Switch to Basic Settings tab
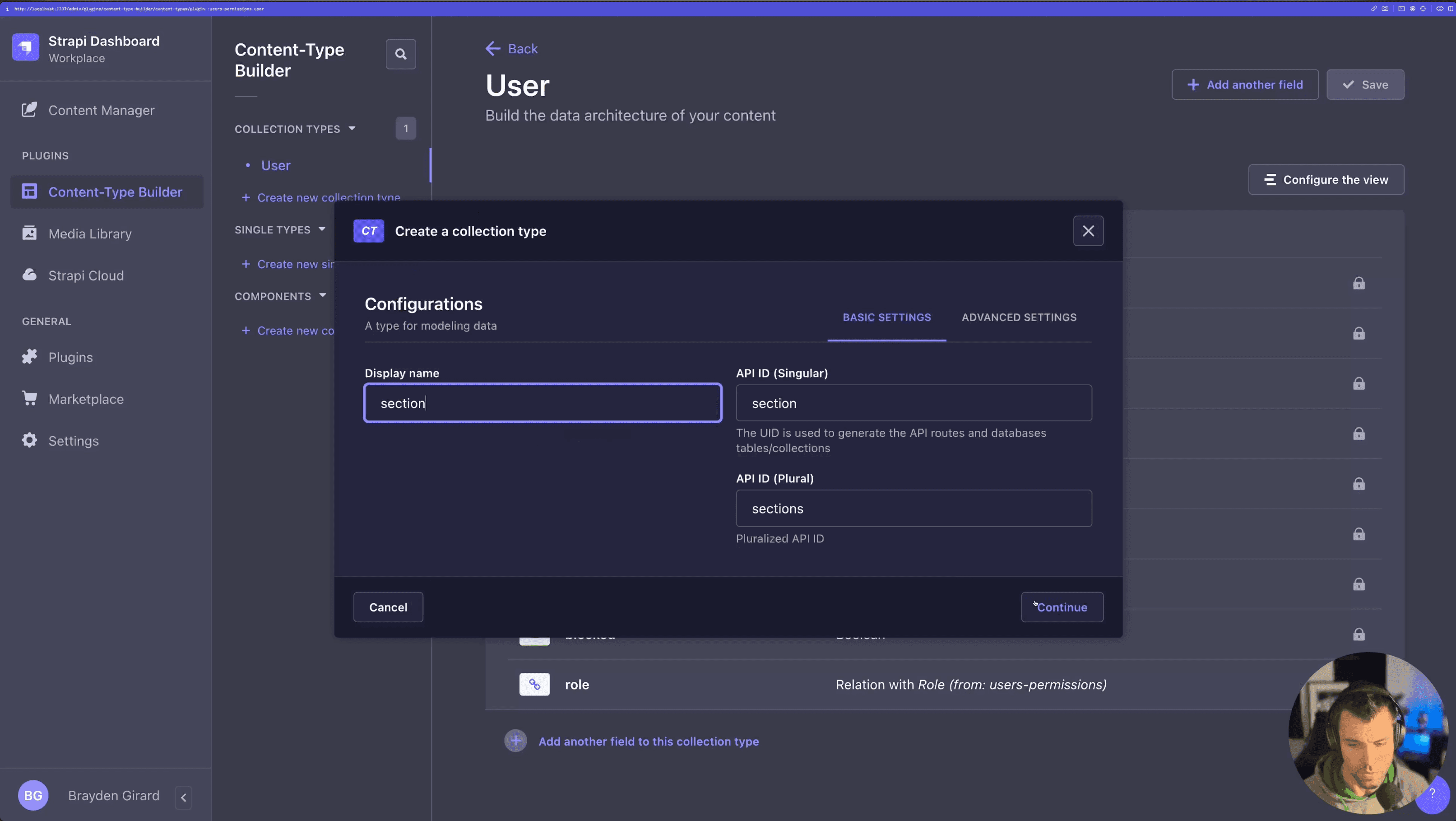 point(886,318)
